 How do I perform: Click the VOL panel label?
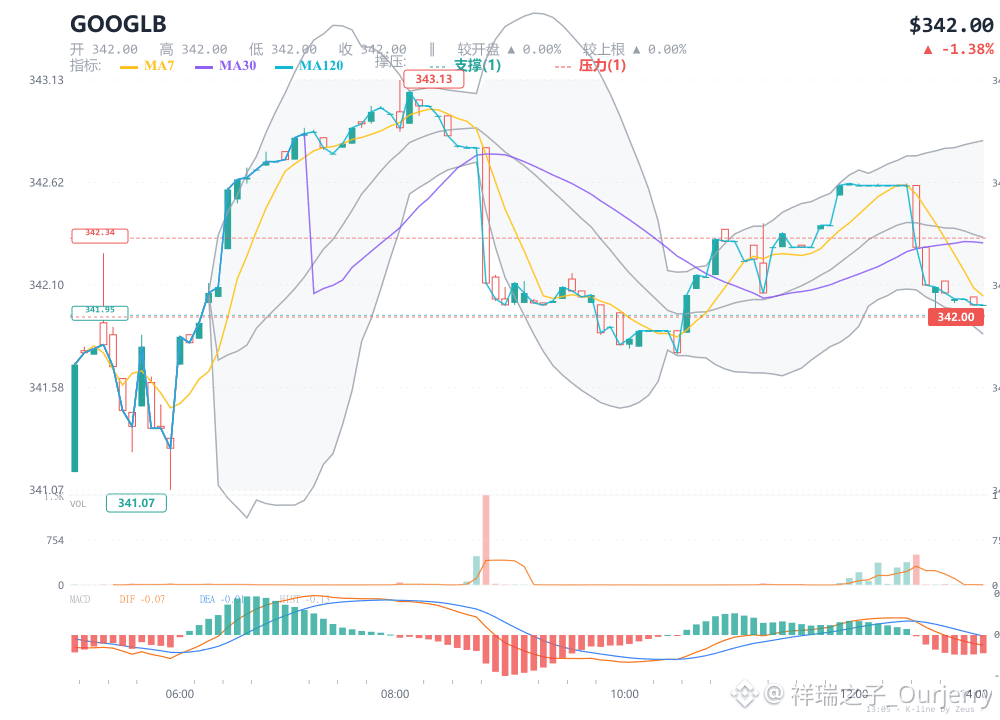[77, 504]
